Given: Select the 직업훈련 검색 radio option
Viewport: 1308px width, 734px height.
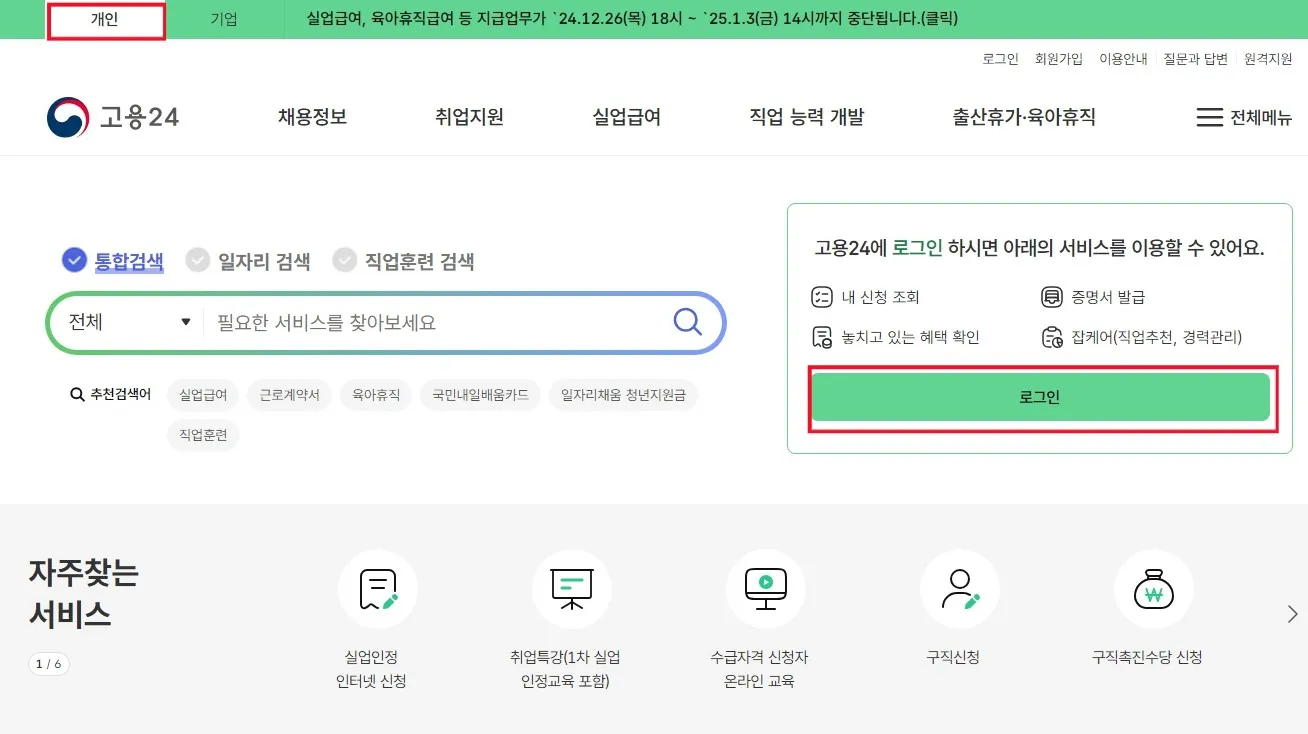Looking at the screenshot, I should (345, 261).
